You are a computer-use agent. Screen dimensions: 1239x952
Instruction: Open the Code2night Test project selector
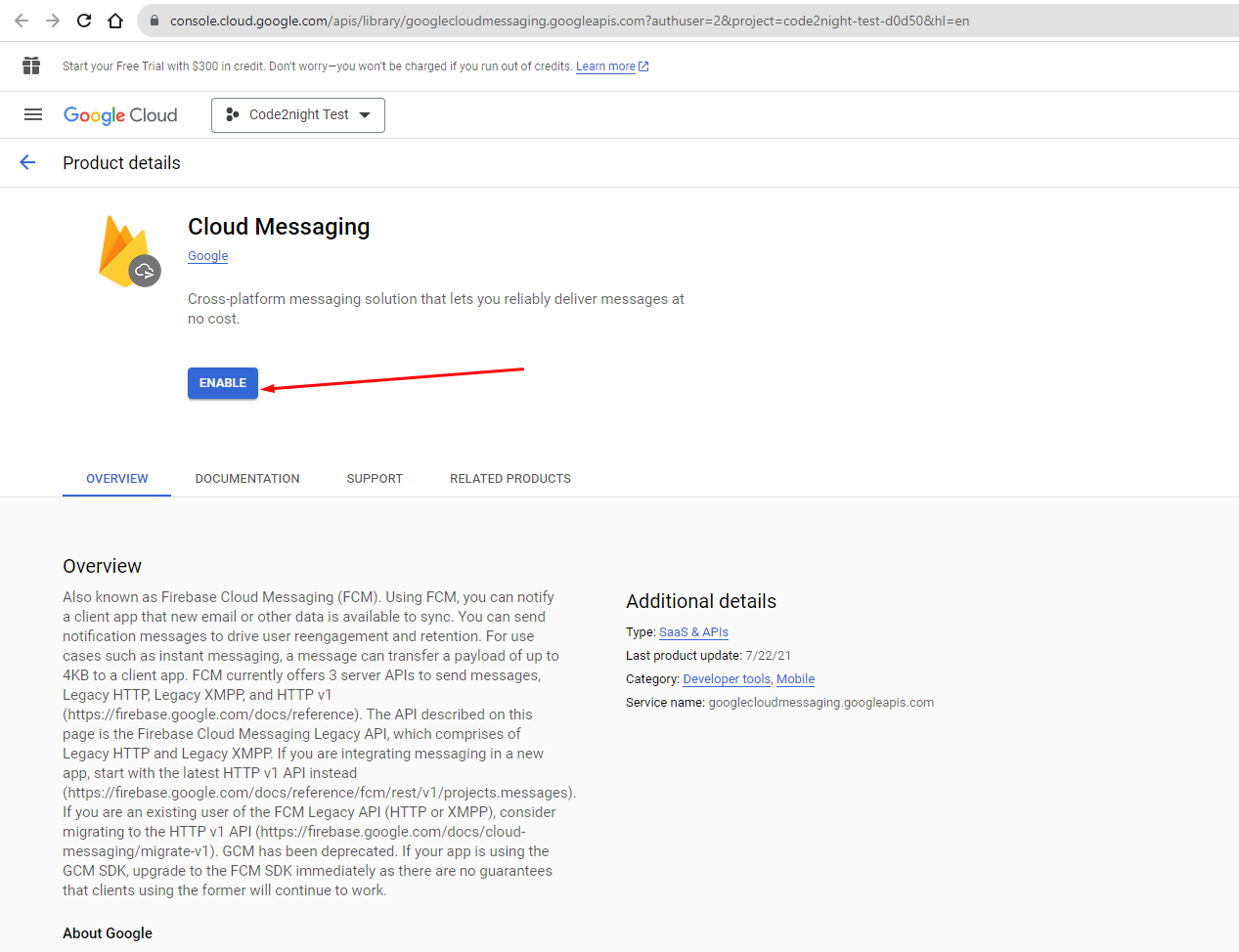[x=298, y=114]
